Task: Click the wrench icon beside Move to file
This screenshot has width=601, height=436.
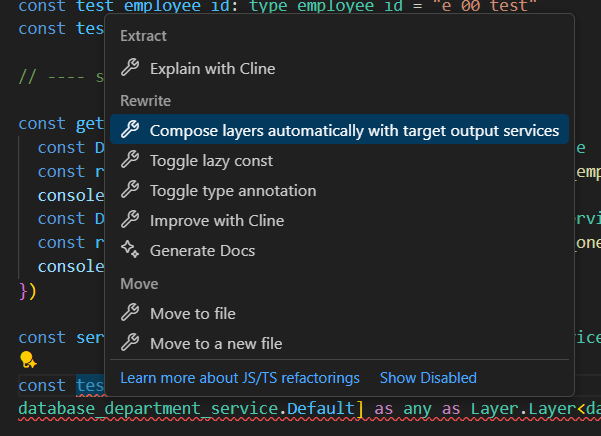Action: [130, 312]
